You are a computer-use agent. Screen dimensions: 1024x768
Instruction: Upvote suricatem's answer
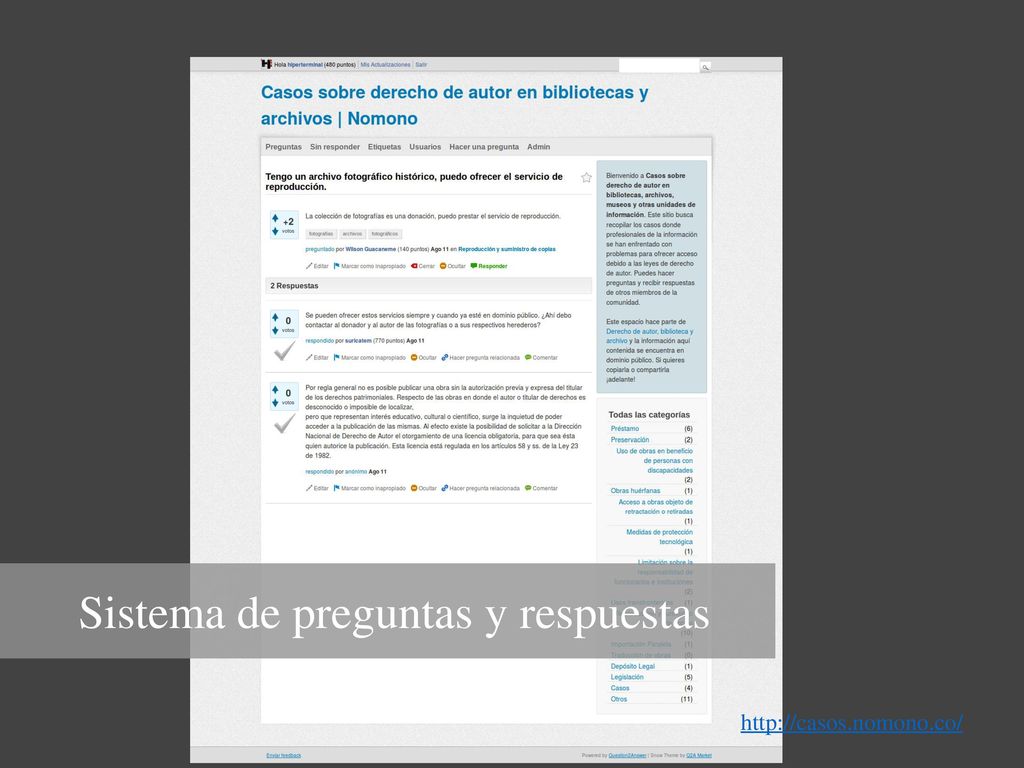pyautogui.click(x=275, y=317)
